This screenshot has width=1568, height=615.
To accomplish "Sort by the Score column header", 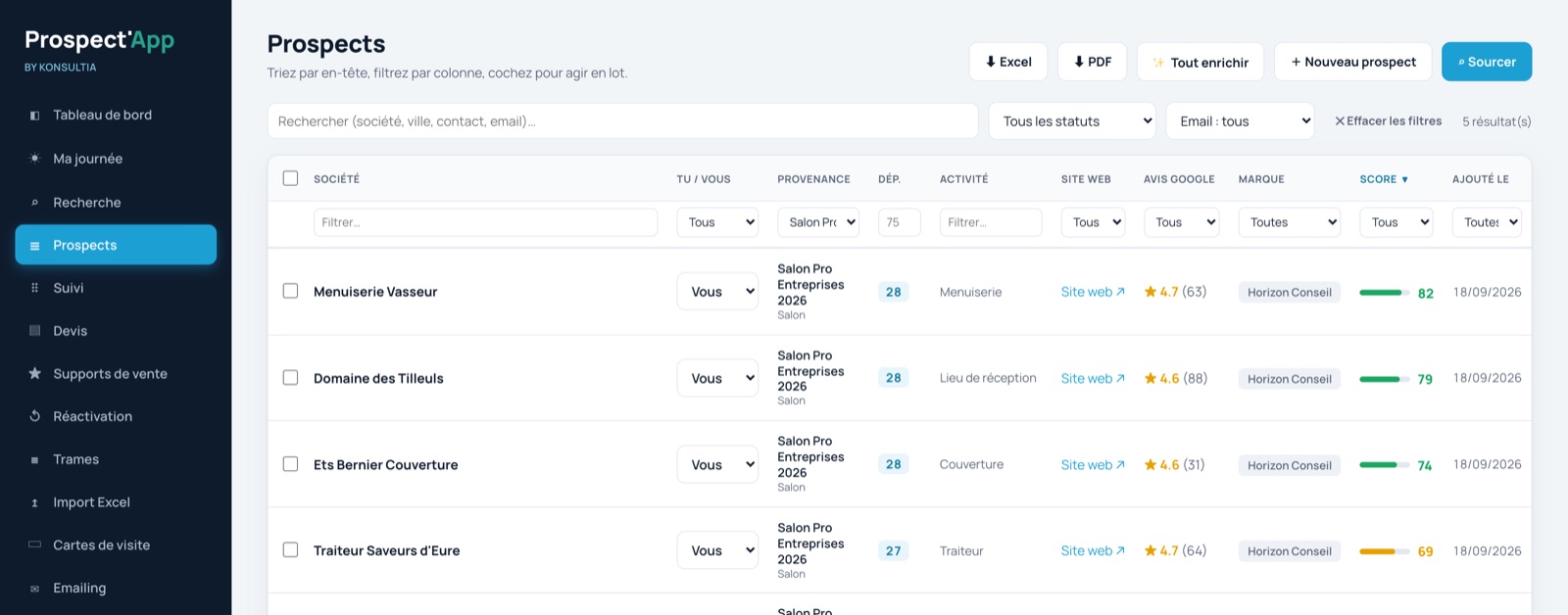I will pyautogui.click(x=1384, y=179).
